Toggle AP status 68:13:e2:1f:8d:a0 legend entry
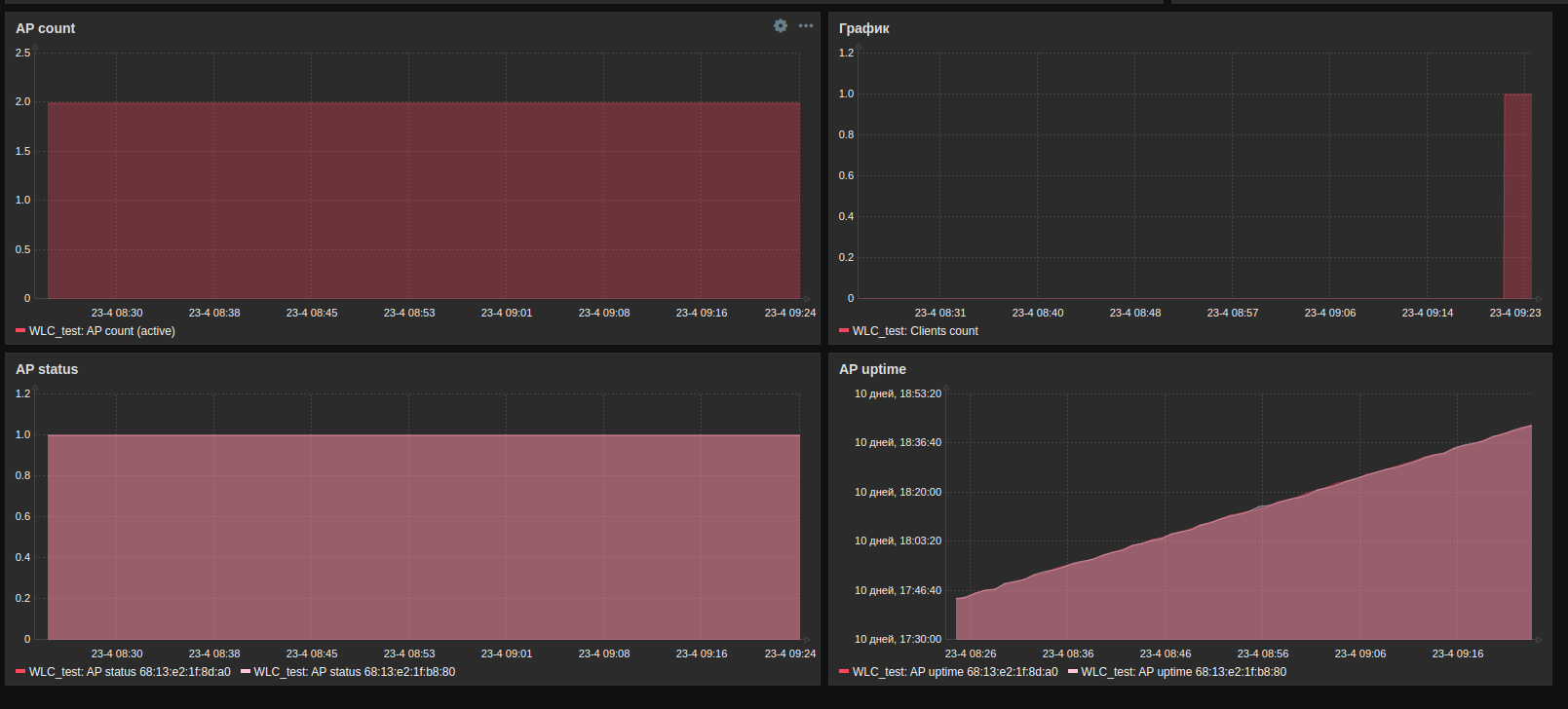This screenshot has height=709, width=1568. pyautogui.click(x=130, y=672)
